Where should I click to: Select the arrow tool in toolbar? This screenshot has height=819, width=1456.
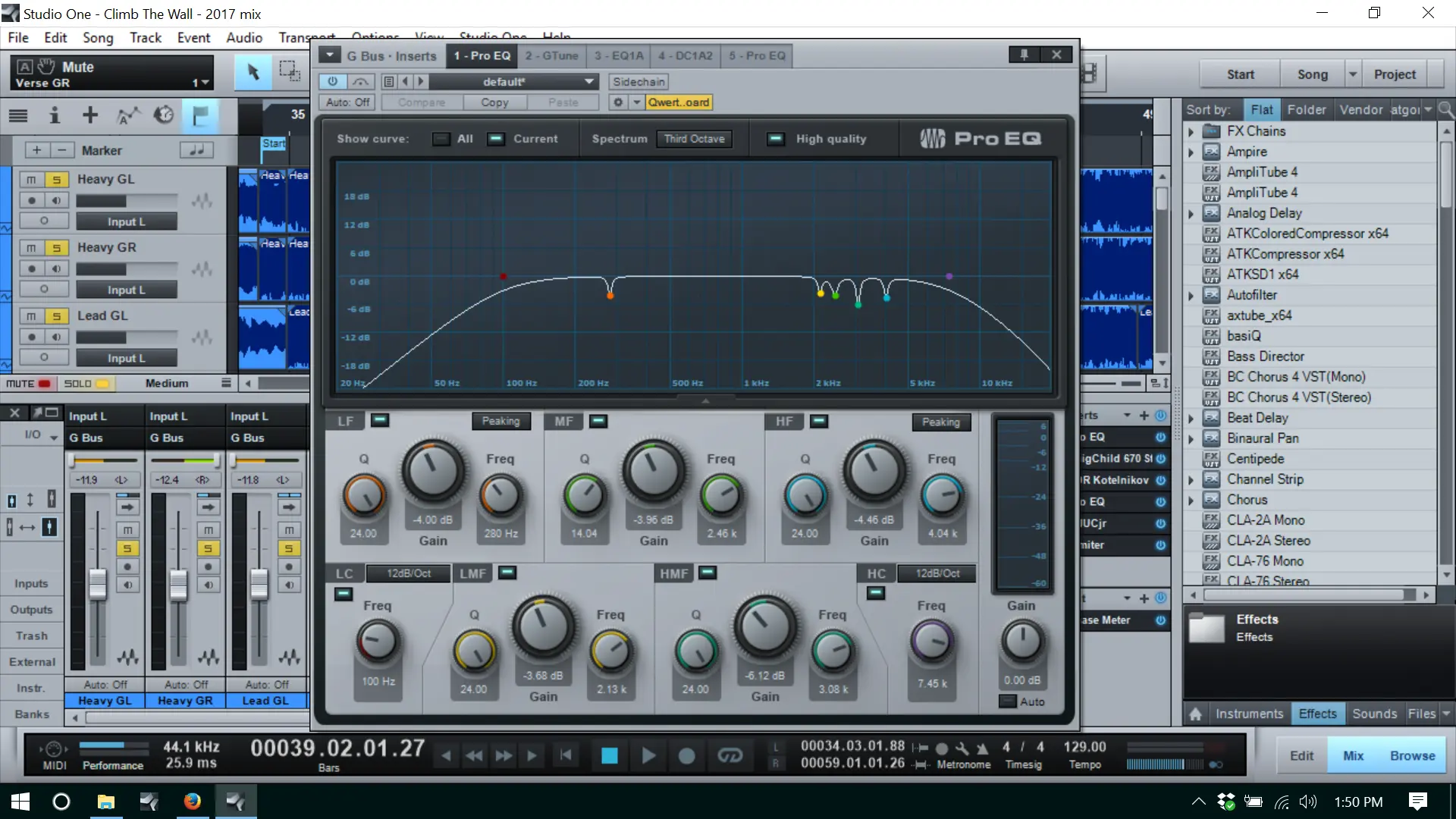click(253, 71)
